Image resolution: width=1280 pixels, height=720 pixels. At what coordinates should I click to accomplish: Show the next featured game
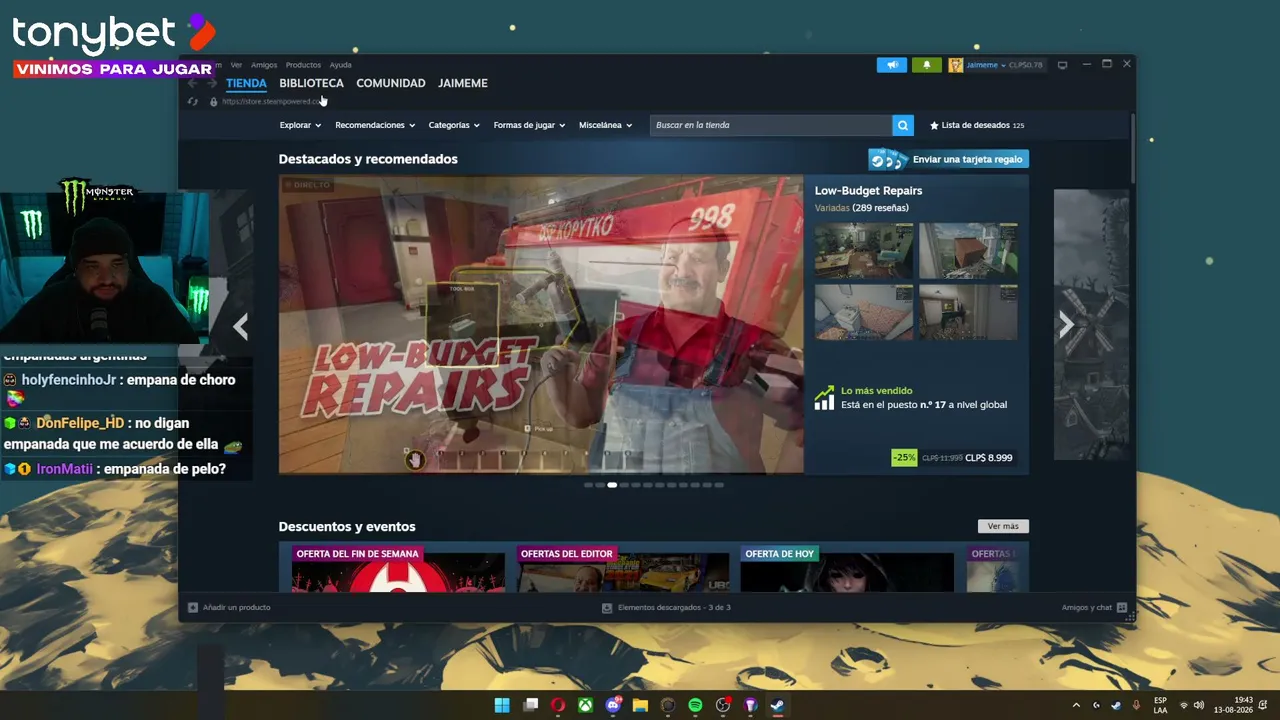click(x=1066, y=324)
